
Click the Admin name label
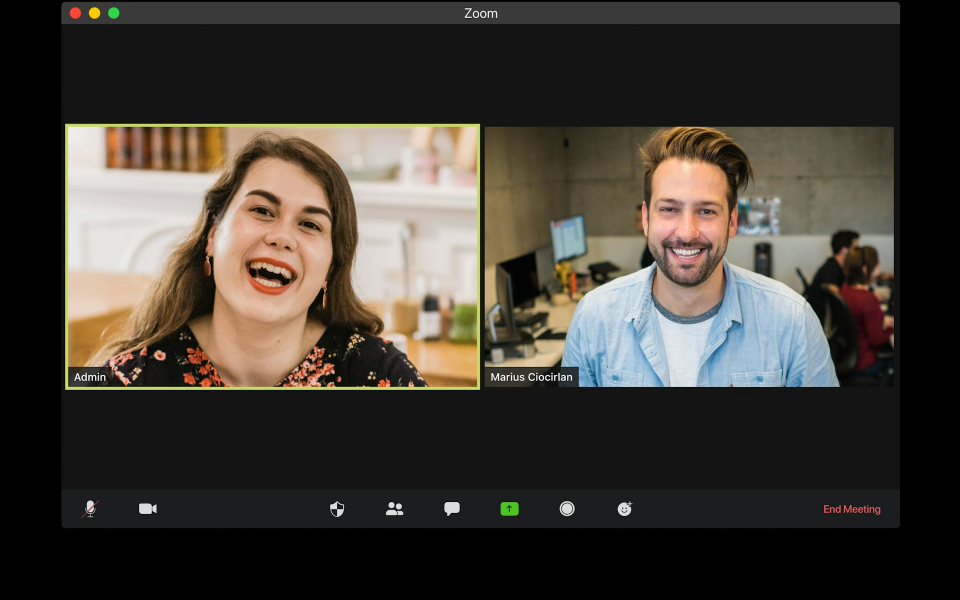click(x=90, y=377)
